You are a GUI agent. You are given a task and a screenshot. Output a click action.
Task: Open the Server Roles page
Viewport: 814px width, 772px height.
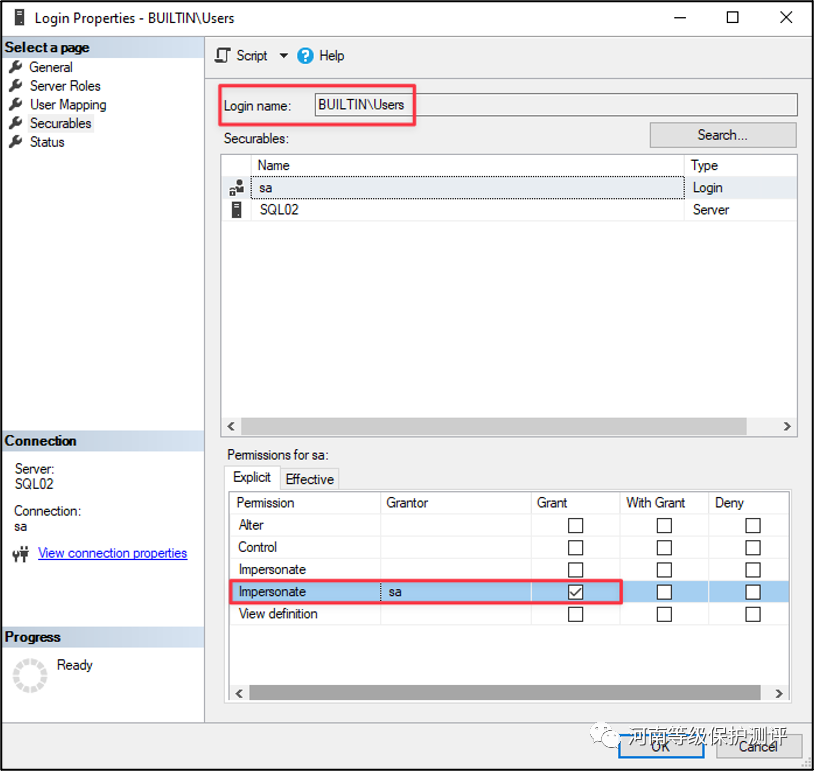click(65, 86)
